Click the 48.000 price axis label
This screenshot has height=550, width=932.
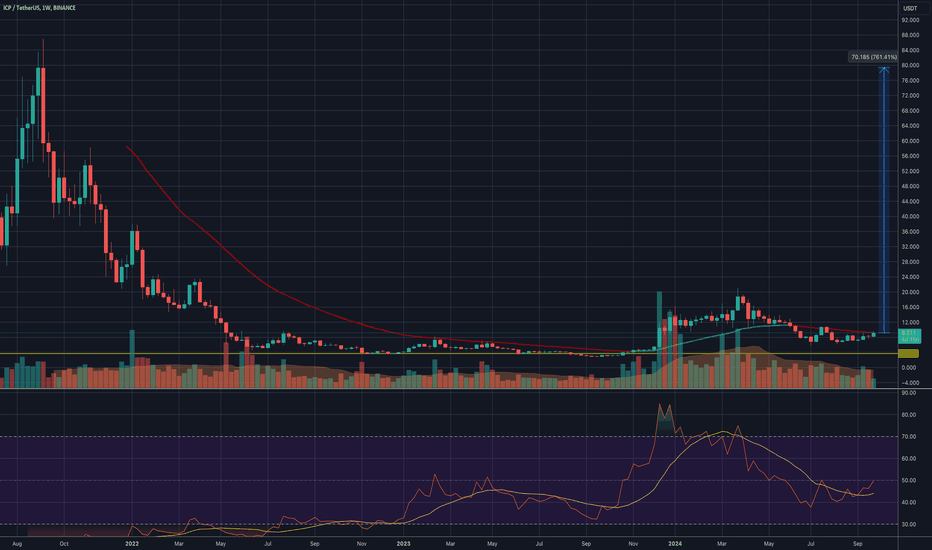coord(910,186)
